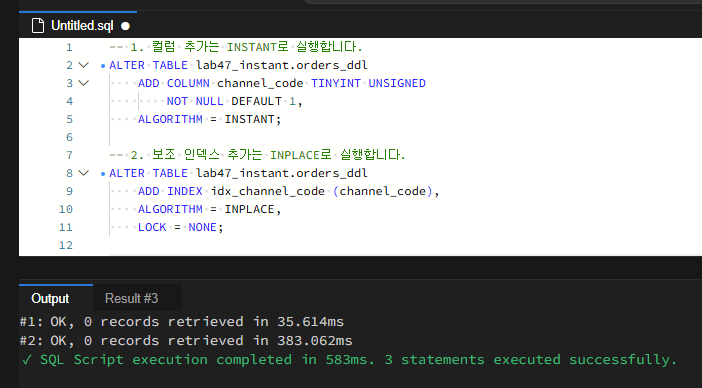
Task: Collapse the fold chevron at line 2
Action: (84, 65)
